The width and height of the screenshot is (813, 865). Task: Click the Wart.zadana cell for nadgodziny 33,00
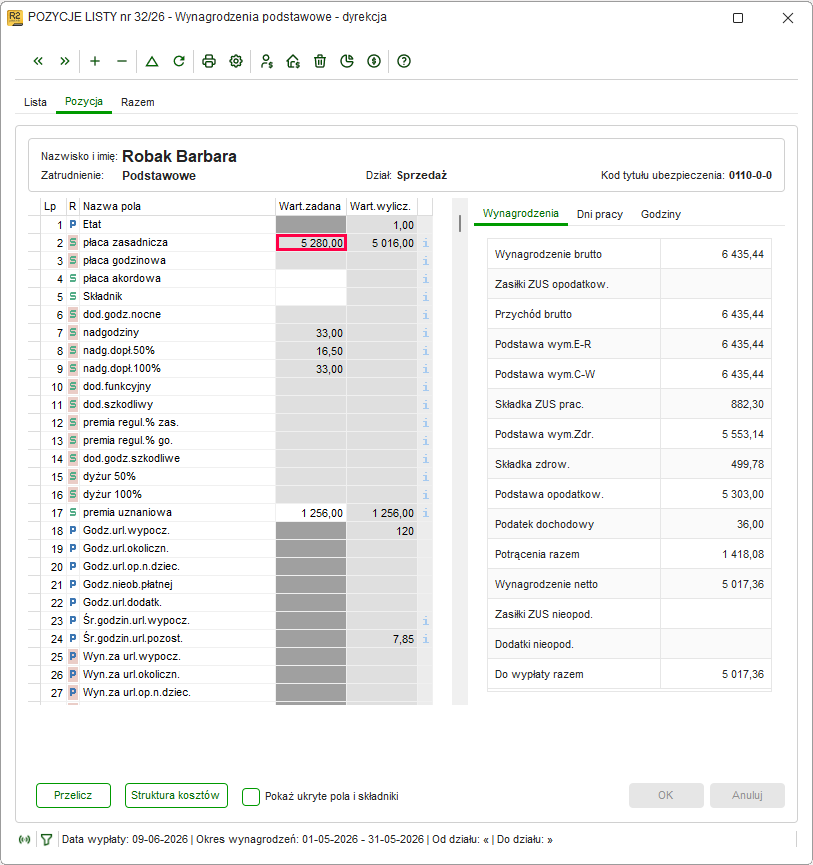click(311, 333)
